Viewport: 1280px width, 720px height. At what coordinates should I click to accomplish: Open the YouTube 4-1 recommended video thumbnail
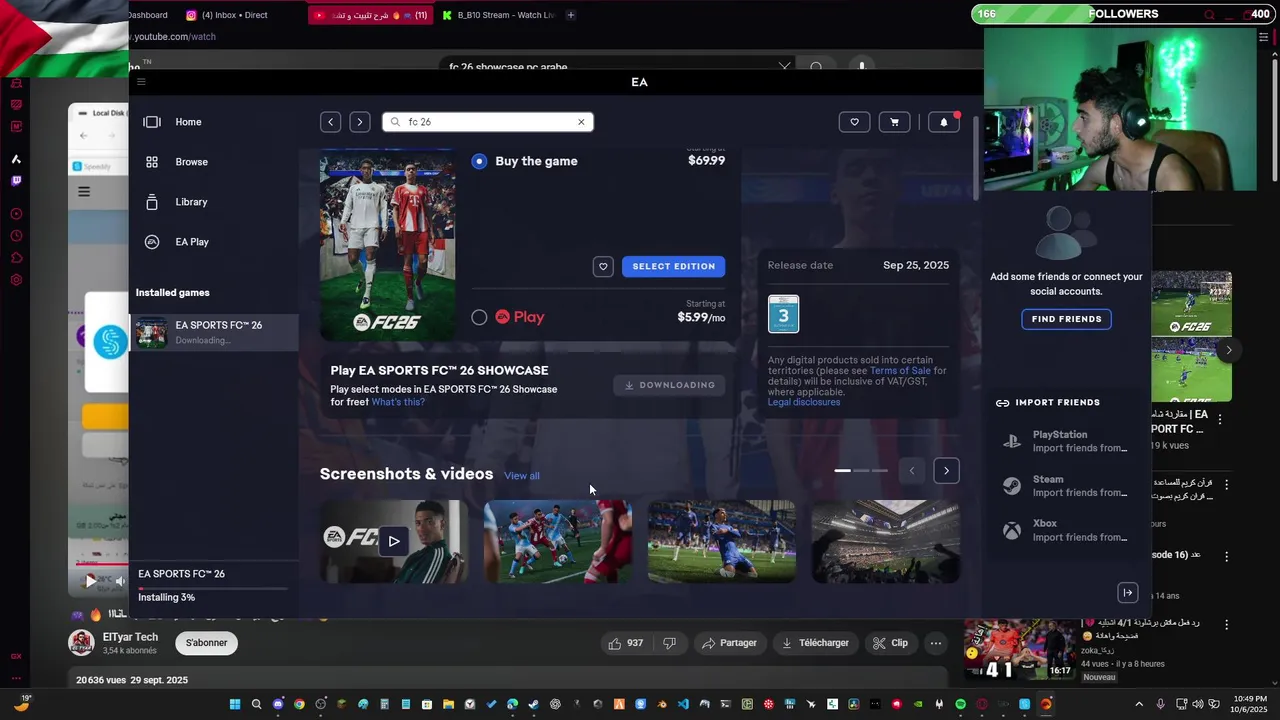click(x=1020, y=650)
